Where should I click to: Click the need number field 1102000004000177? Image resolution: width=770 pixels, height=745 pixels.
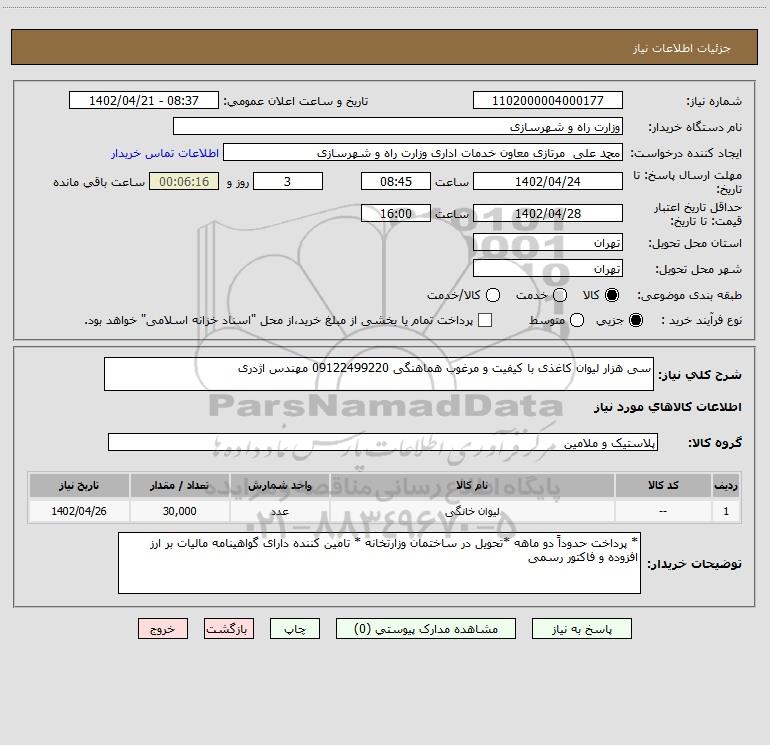pyautogui.click(x=548, y=100)
